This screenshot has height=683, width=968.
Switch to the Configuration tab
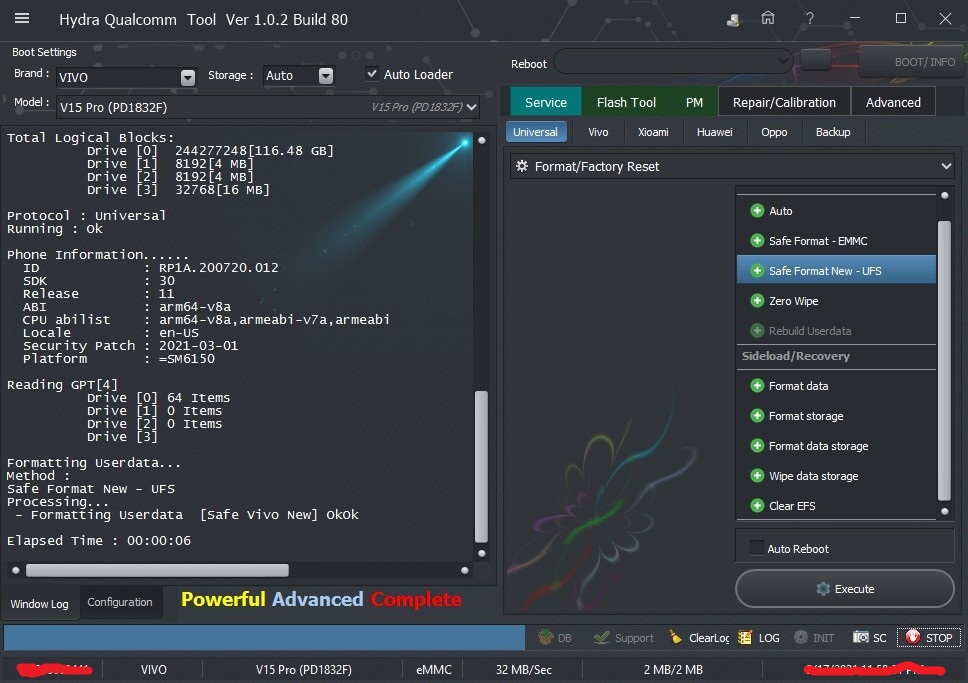click(120, 602)
